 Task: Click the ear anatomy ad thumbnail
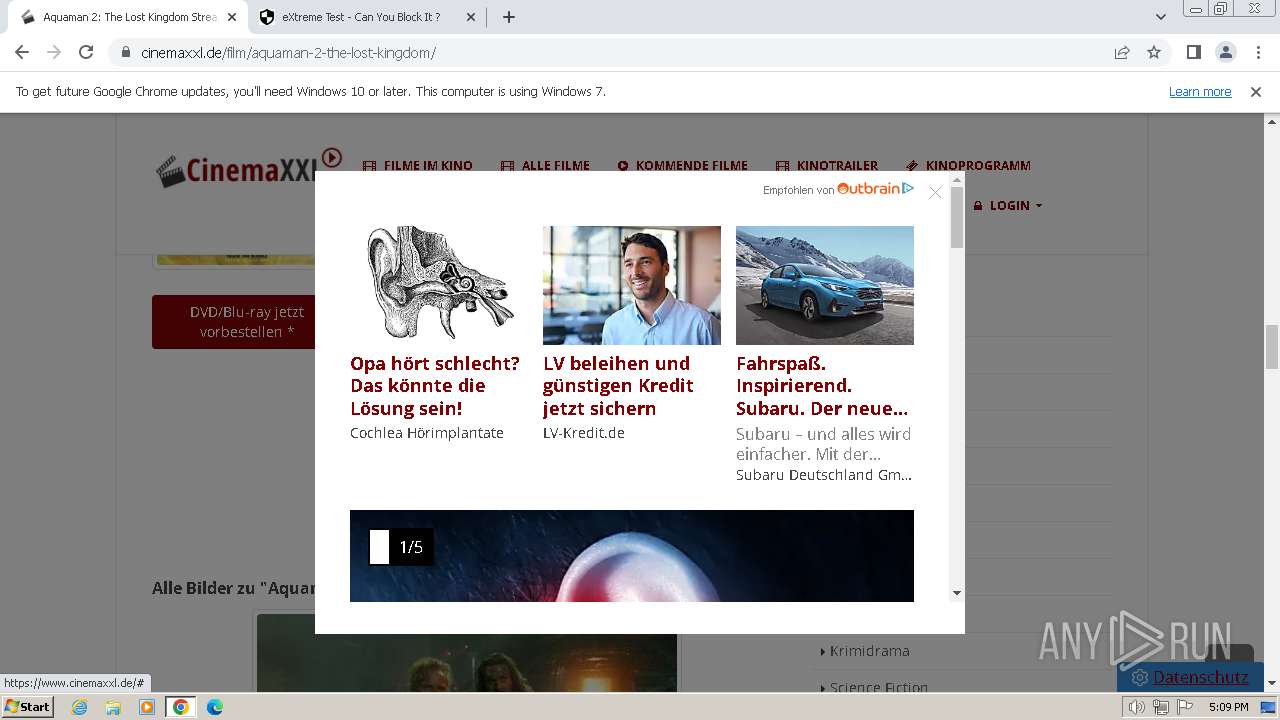[x=439, y=285]
